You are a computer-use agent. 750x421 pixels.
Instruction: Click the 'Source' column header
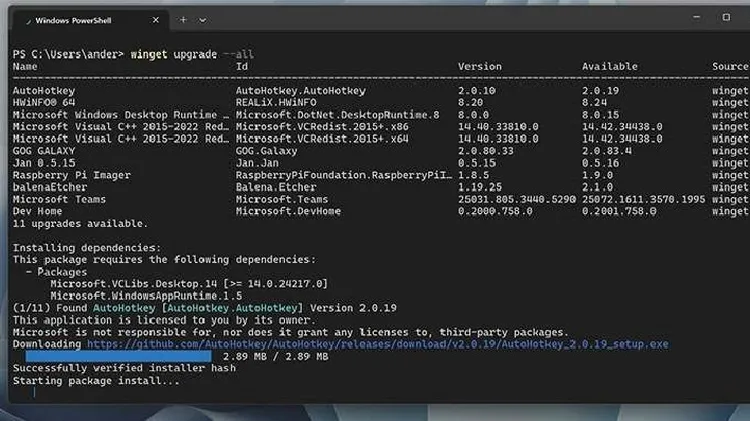tap(730, 66)
